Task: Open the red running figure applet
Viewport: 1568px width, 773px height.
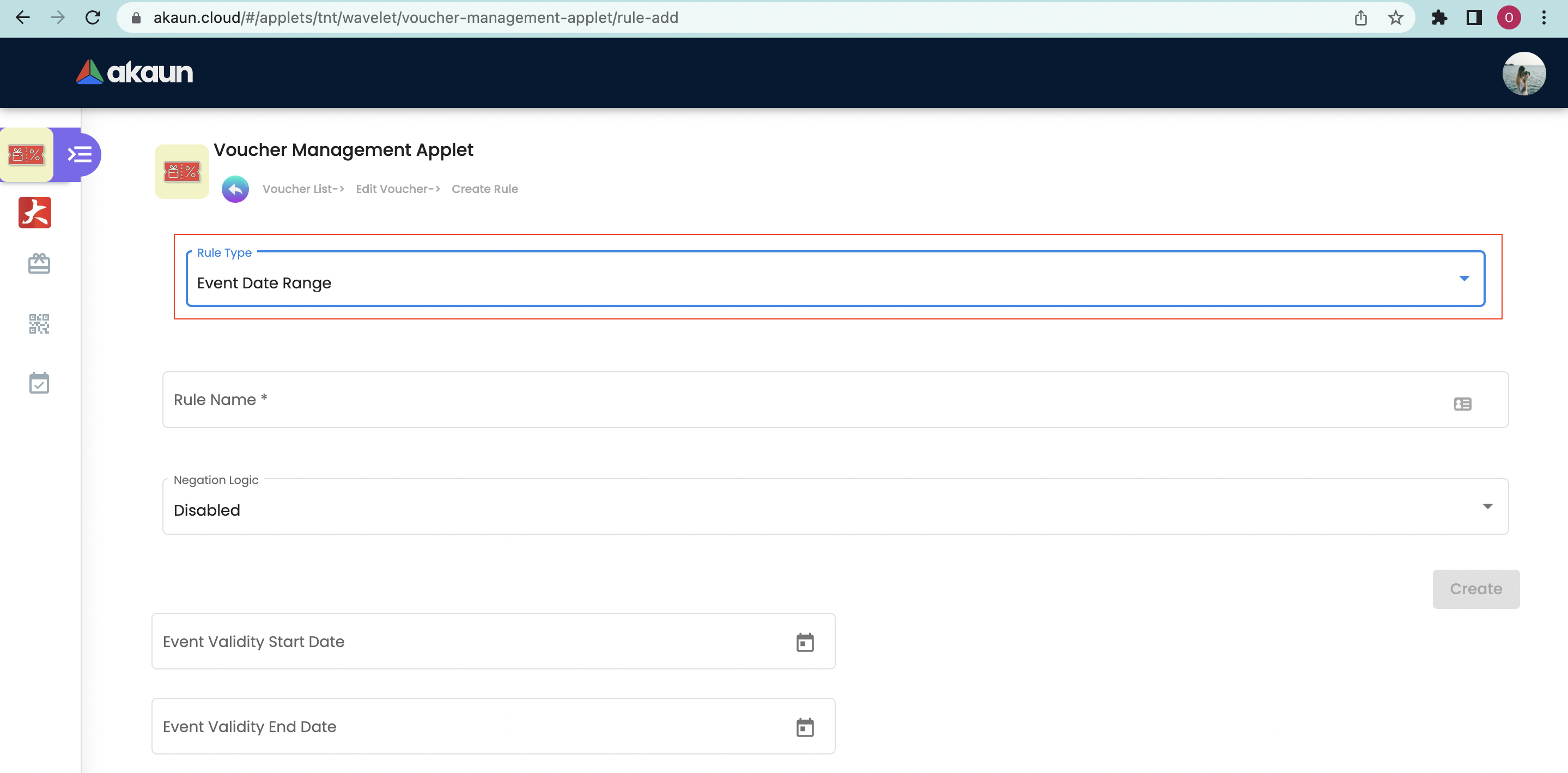Action: [x=35, y=213]
